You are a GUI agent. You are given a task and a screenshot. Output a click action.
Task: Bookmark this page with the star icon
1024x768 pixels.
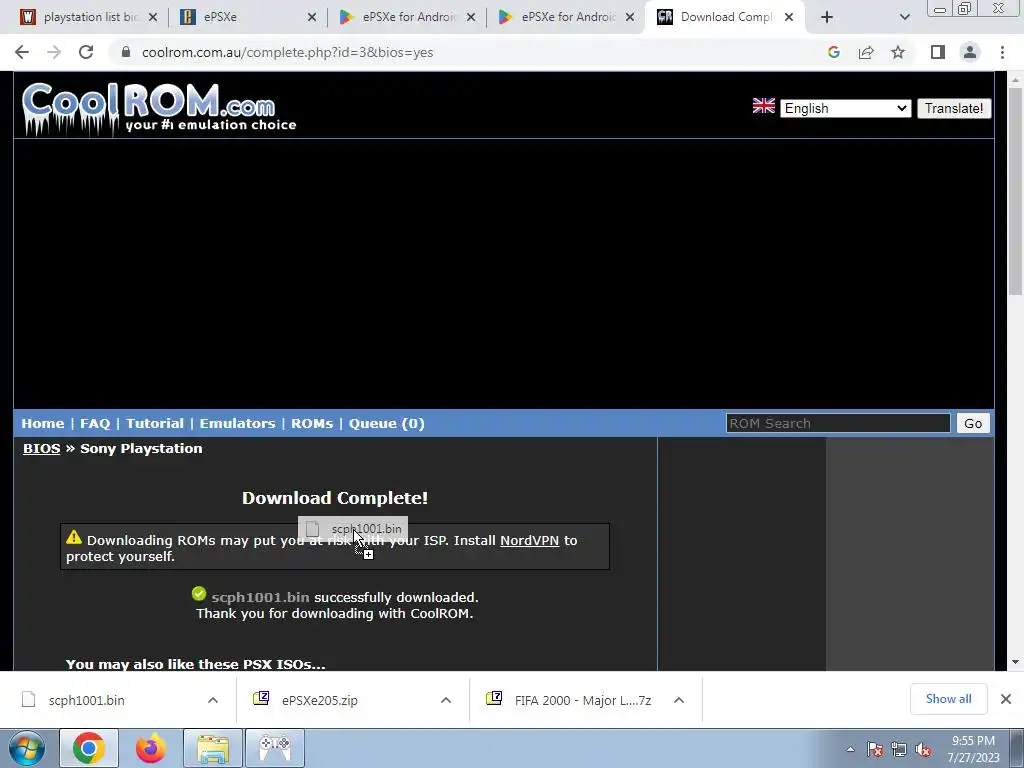click(x=898, y=52)
